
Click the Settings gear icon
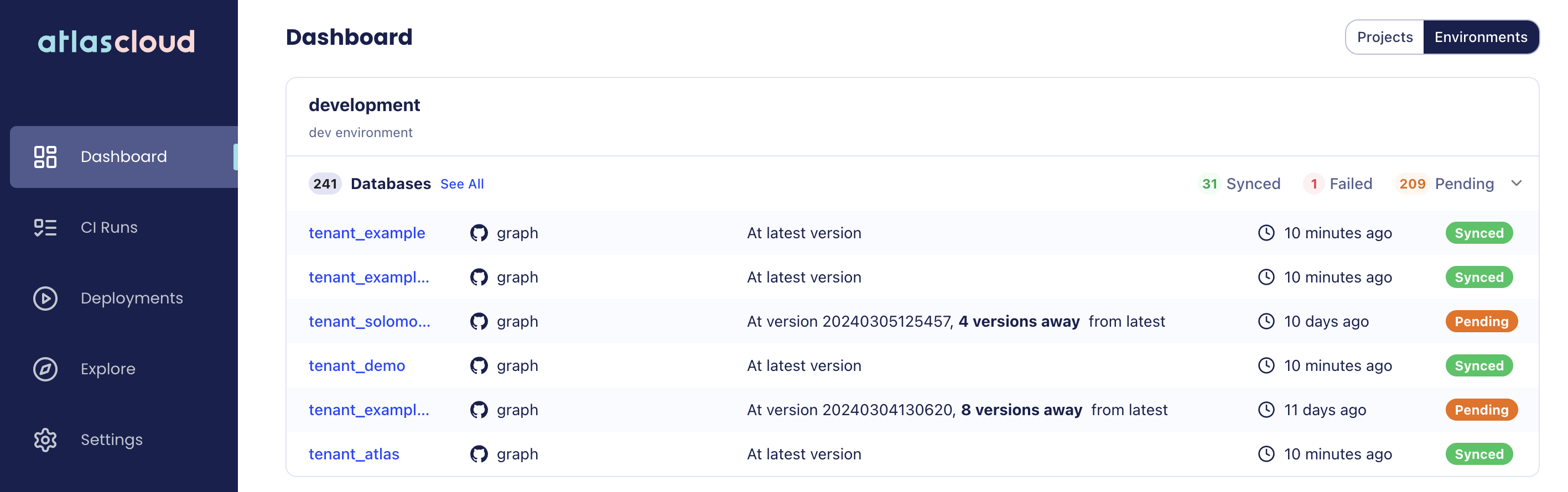pyautogui.click(x=45, y=439)
